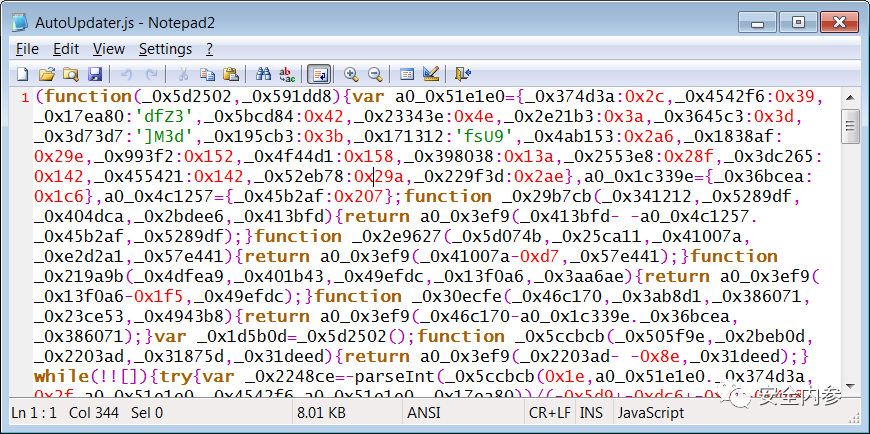Click the Redo arrow icon
This screenshot has width=870, height=434.
click(150, 73)
